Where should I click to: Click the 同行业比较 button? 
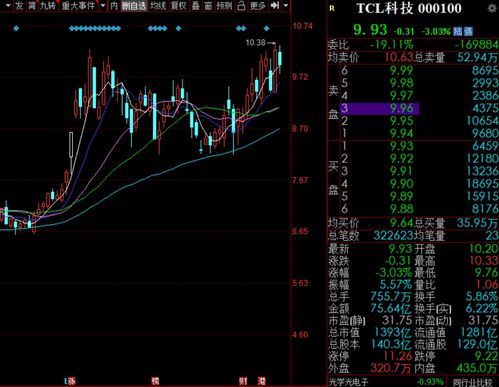tap(473, 382)
